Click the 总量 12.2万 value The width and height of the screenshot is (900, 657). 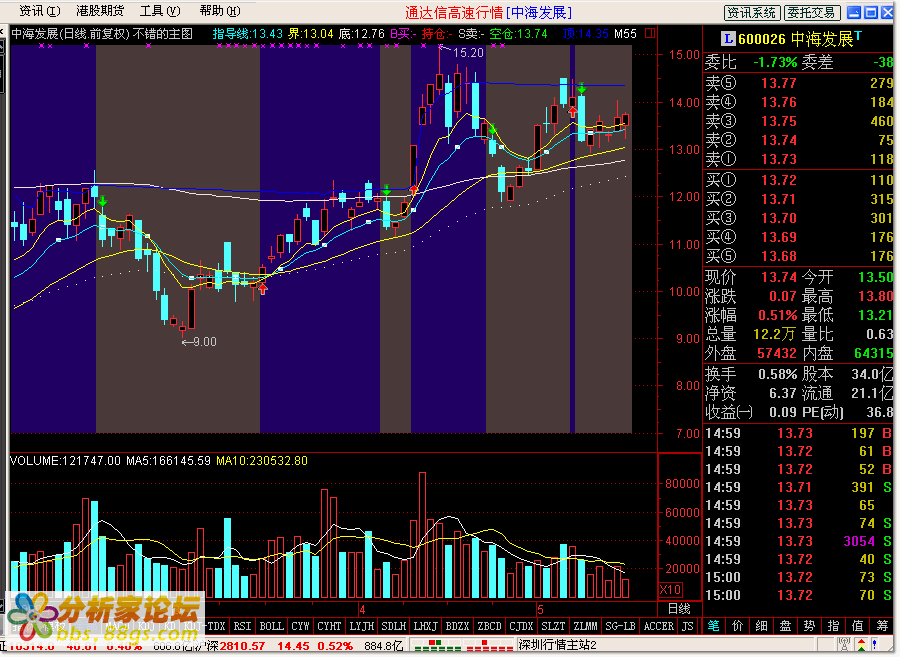(774, 334)
